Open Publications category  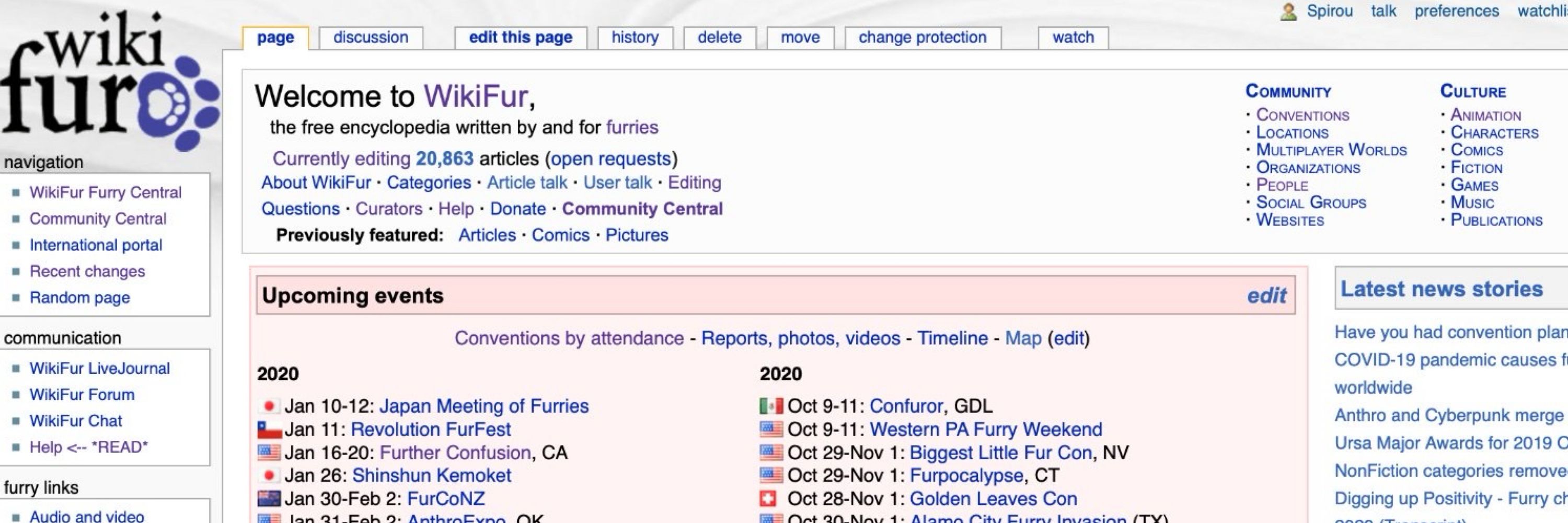pos(1496,220)
